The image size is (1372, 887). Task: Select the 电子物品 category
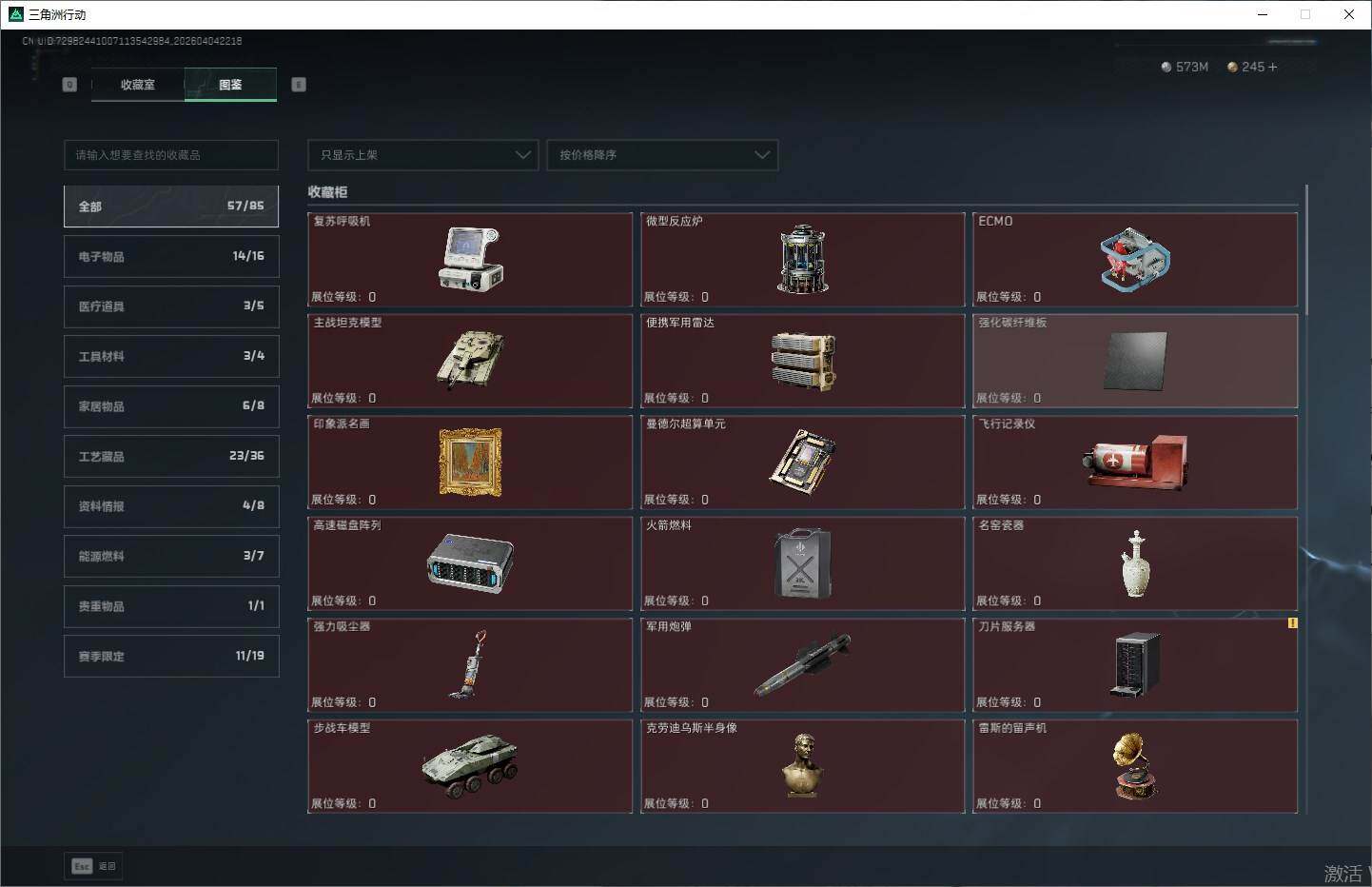[171, 257]
